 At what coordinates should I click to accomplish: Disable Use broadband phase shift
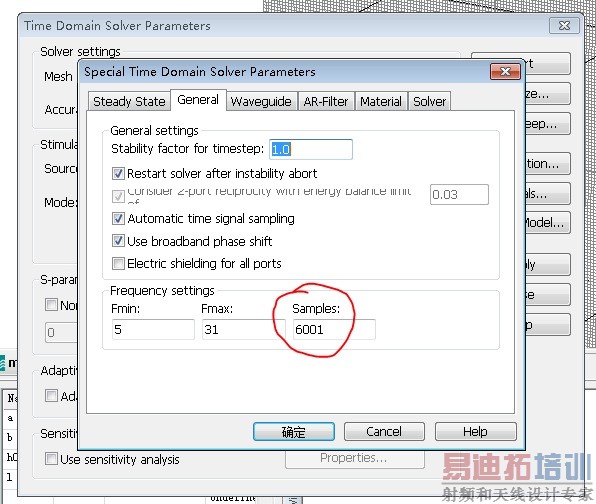(118, 241)
